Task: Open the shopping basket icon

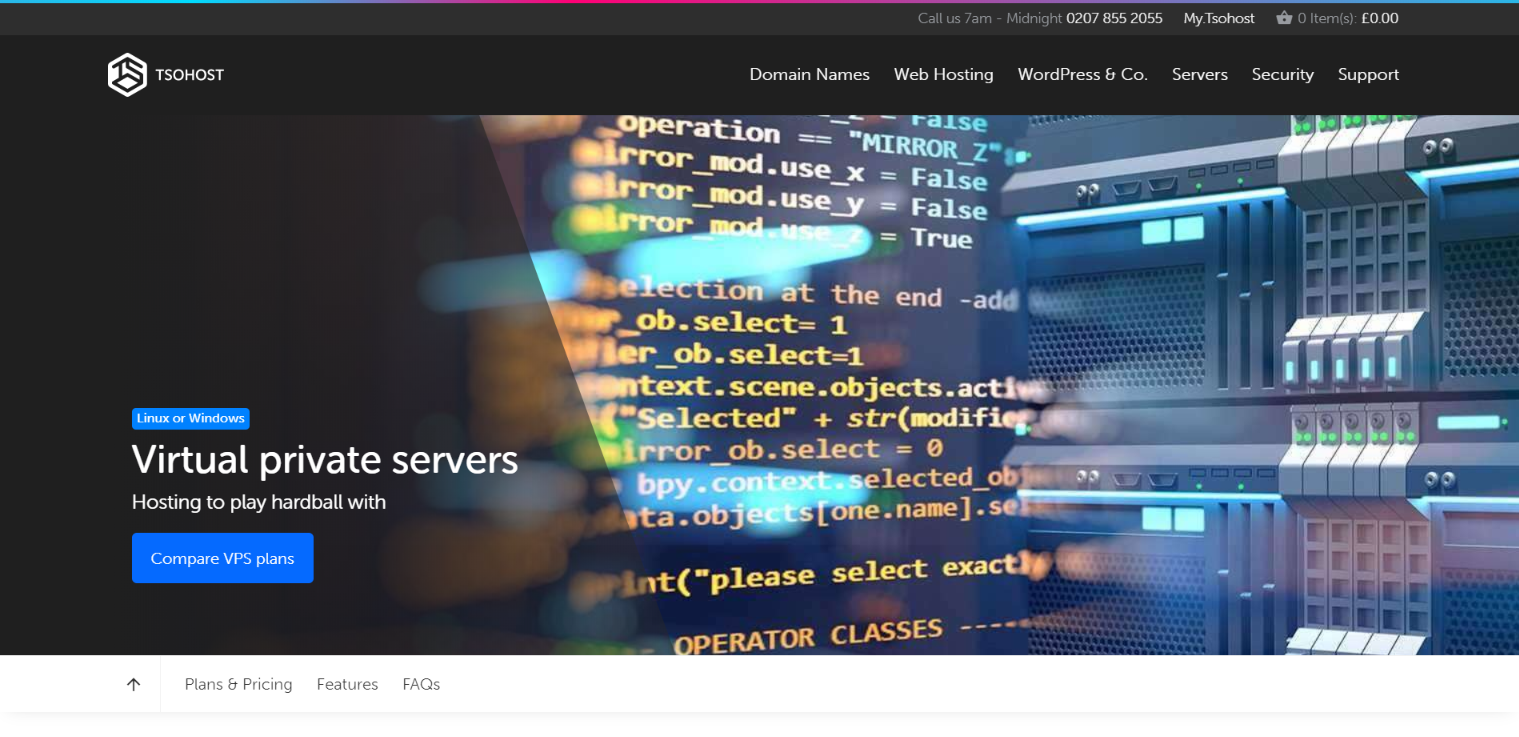Action: click(1284, 18)
